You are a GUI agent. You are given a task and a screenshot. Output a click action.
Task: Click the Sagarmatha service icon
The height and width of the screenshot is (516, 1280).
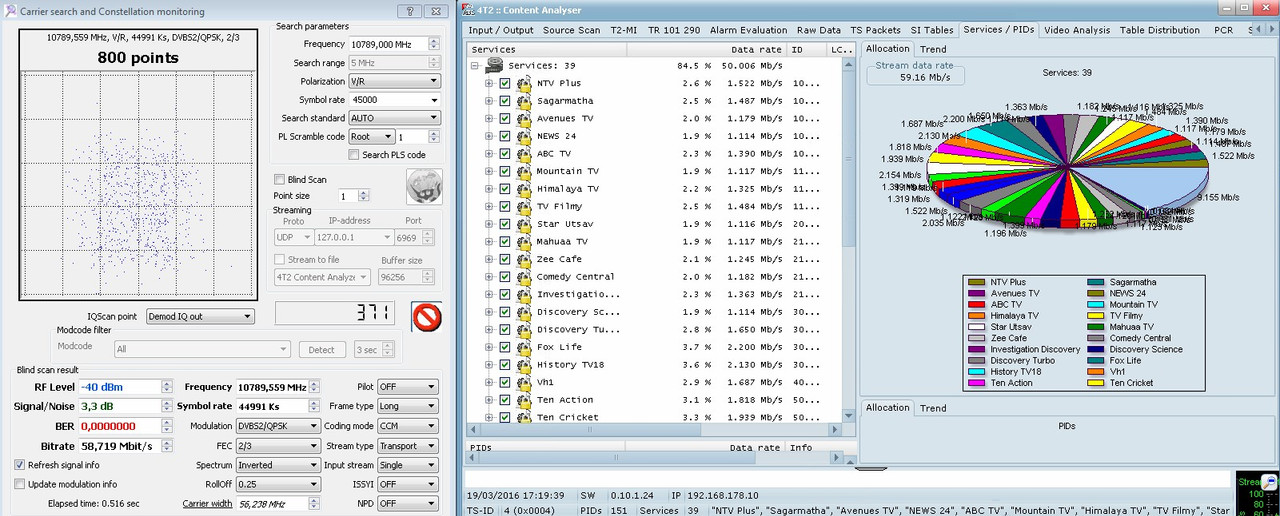pos(523,101)
